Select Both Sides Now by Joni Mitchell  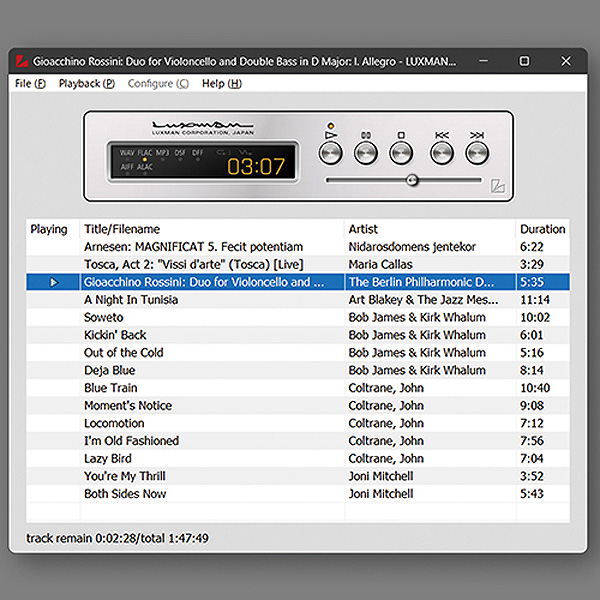125,494
